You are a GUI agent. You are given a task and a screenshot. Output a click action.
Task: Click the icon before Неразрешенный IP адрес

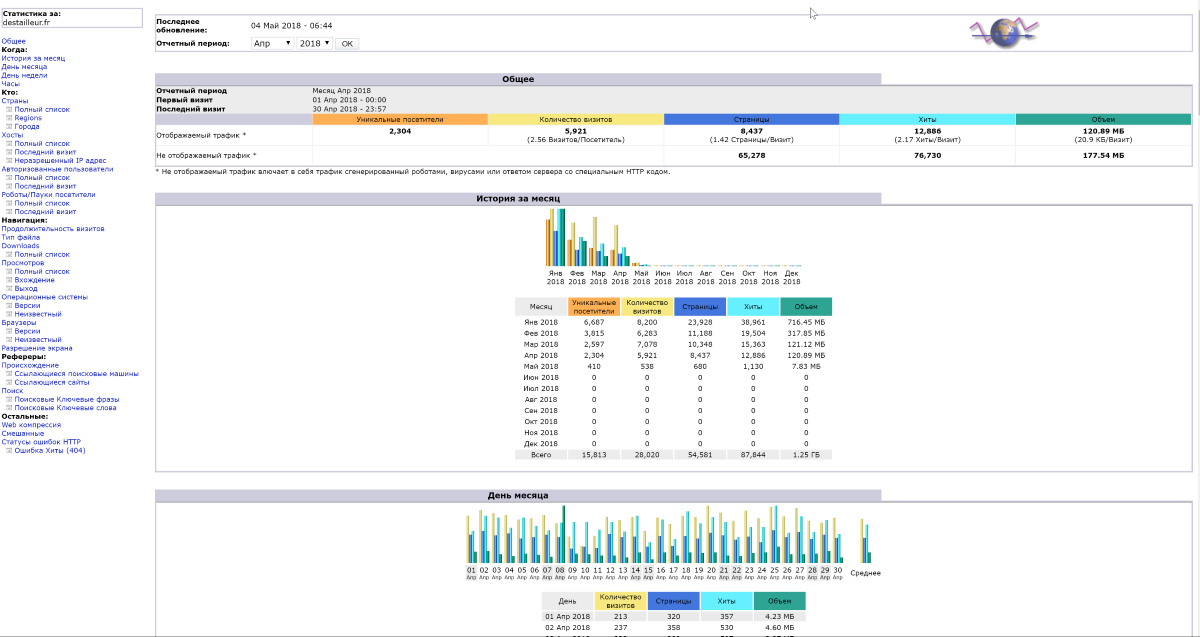pos(9,161)
